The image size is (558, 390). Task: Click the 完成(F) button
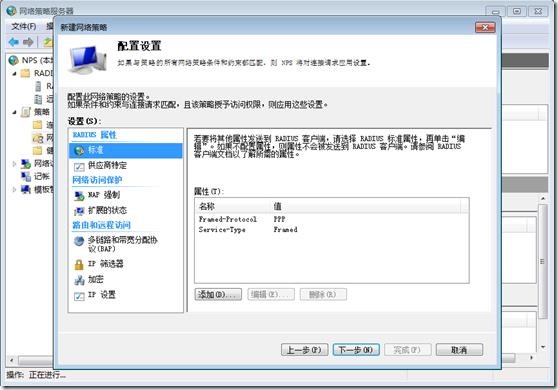408,350
